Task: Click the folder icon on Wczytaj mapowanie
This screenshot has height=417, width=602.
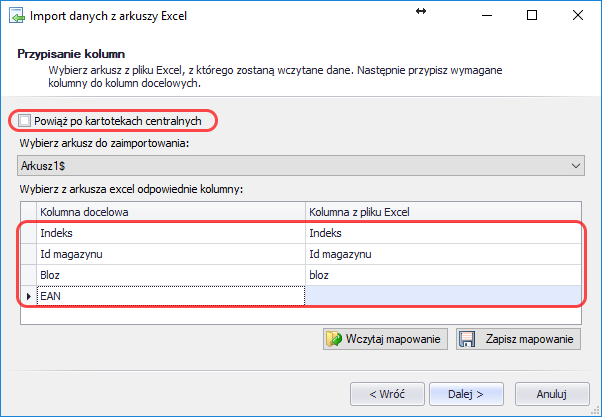Action: (x=334, y=340)
